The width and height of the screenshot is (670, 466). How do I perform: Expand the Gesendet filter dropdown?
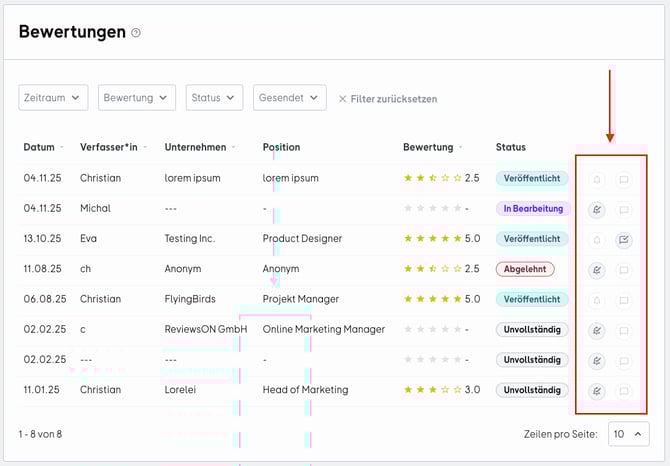289,98
